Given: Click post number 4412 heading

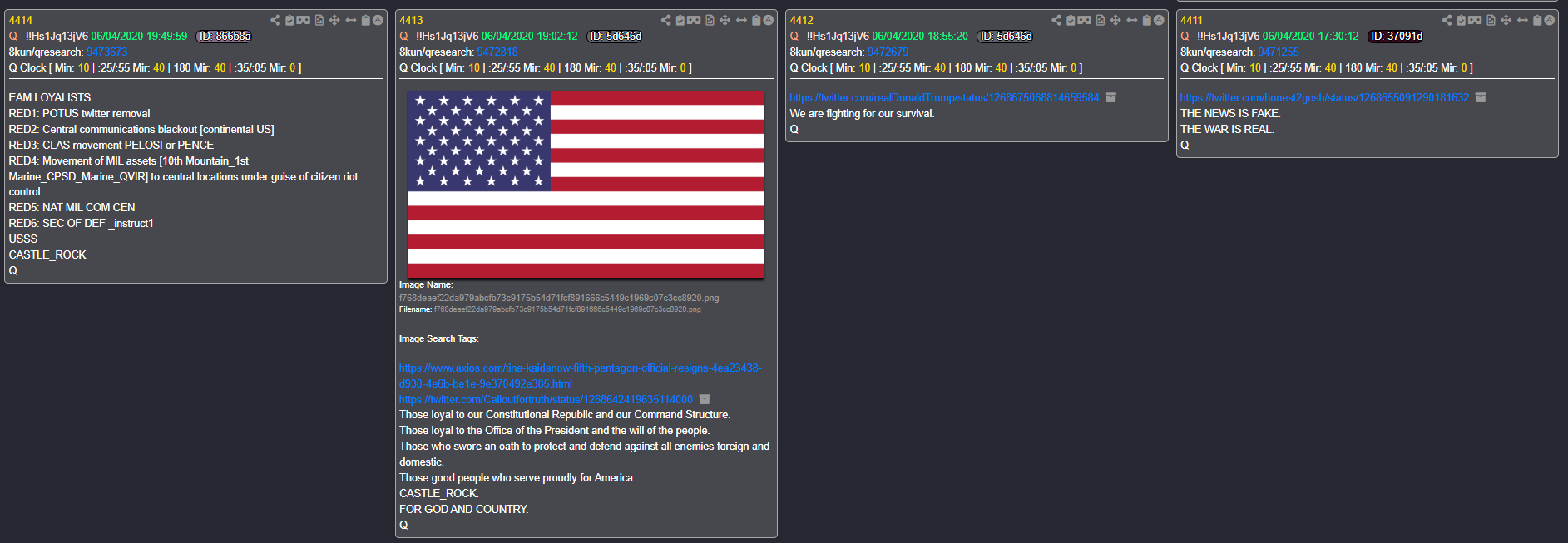Looking at the screenshot, I should pos(802,20).
